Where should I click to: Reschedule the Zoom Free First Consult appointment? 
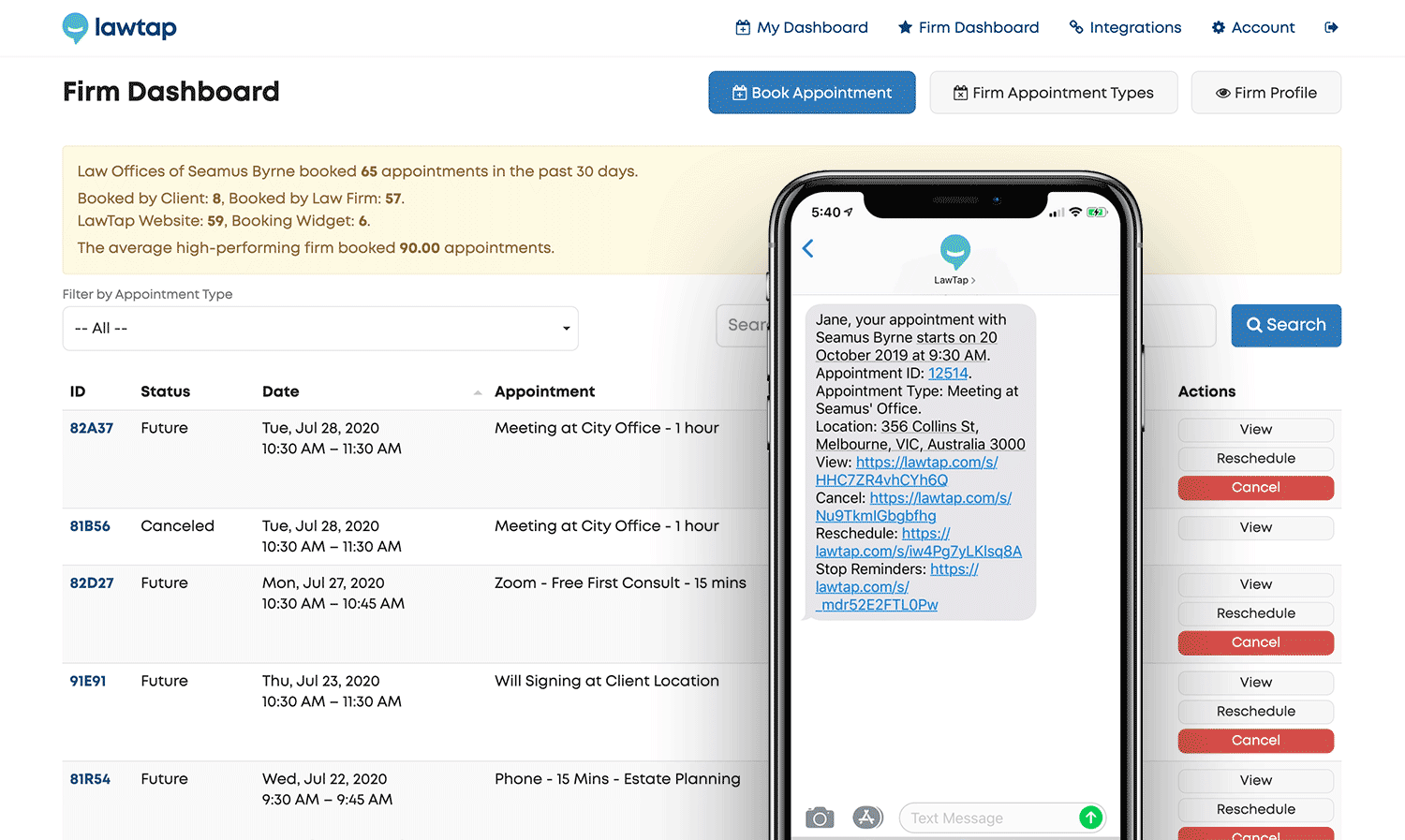1256,613
